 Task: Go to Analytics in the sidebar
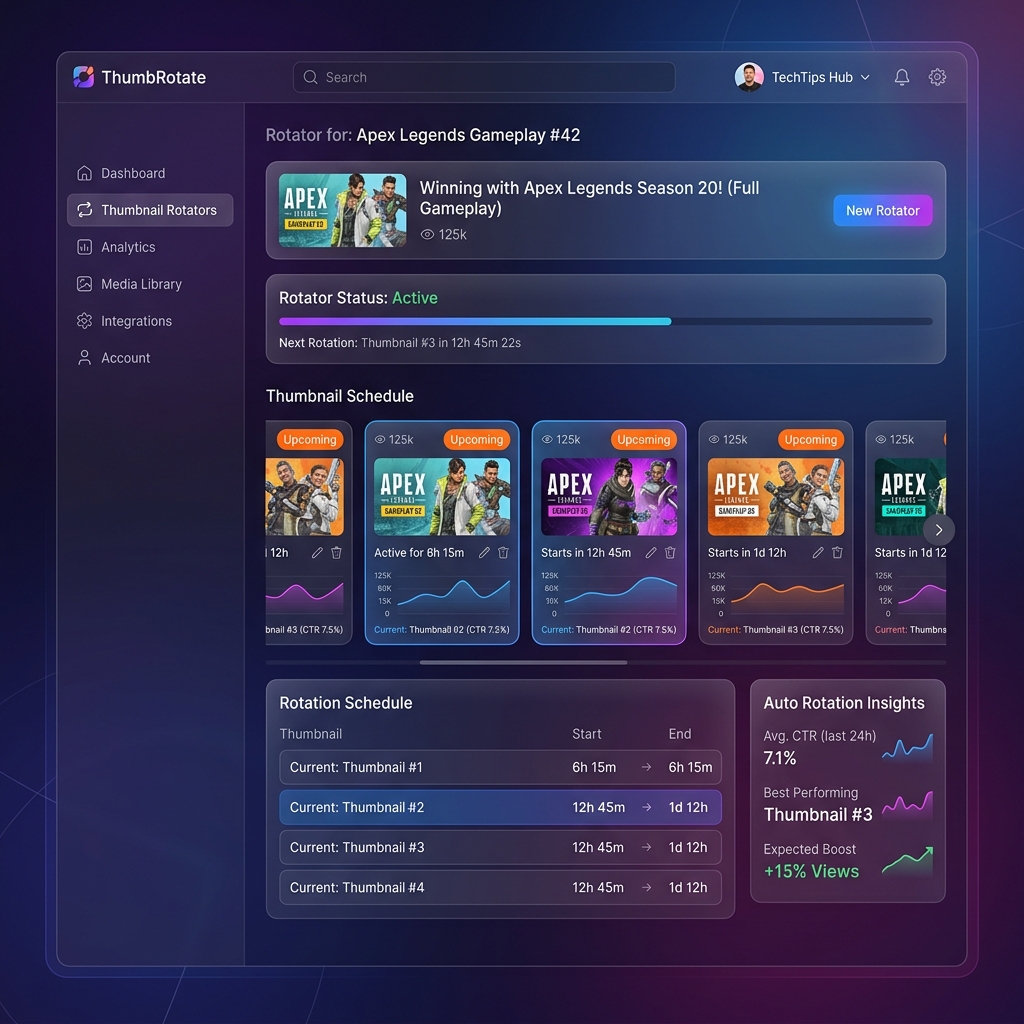128,247
